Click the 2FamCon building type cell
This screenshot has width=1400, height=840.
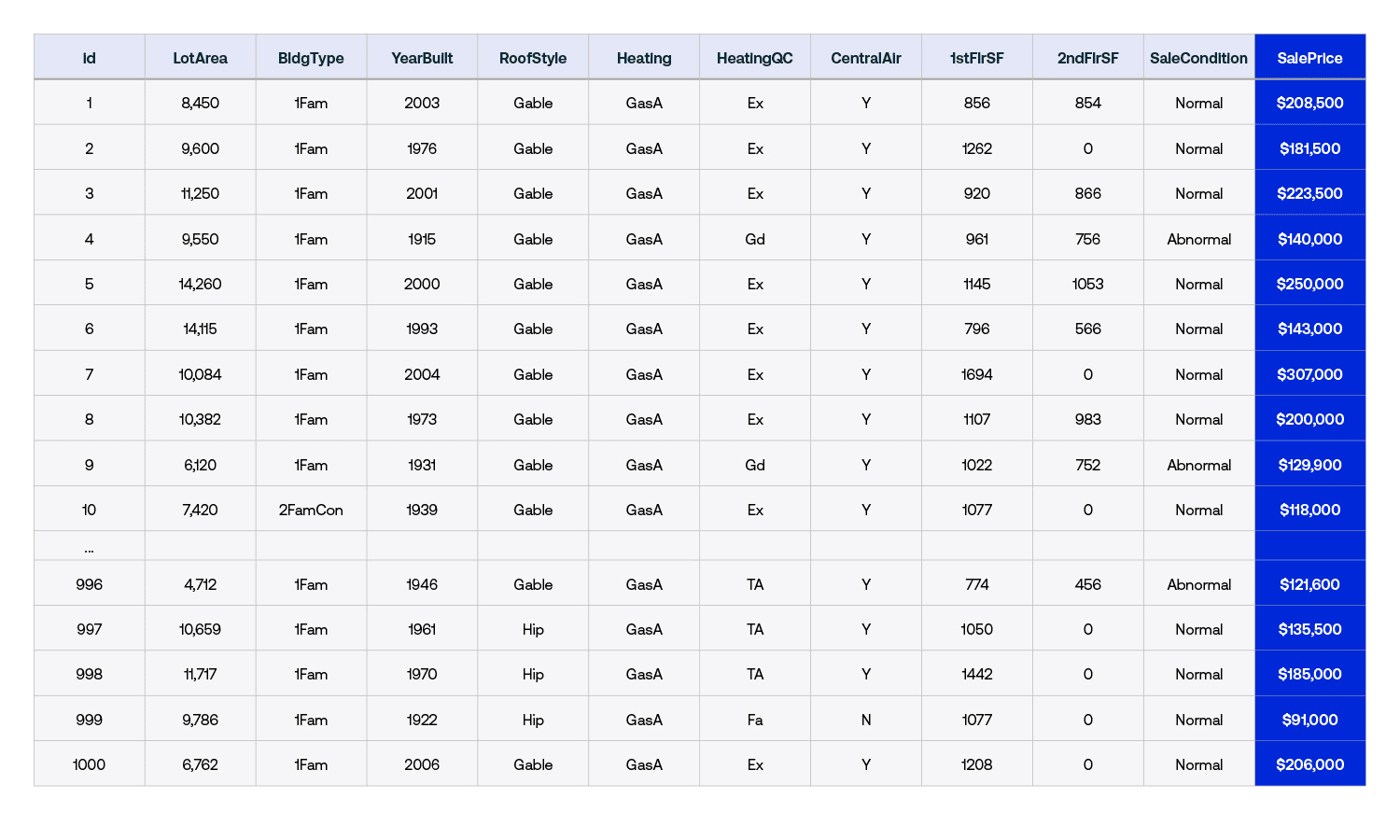[x=311, y=510]
